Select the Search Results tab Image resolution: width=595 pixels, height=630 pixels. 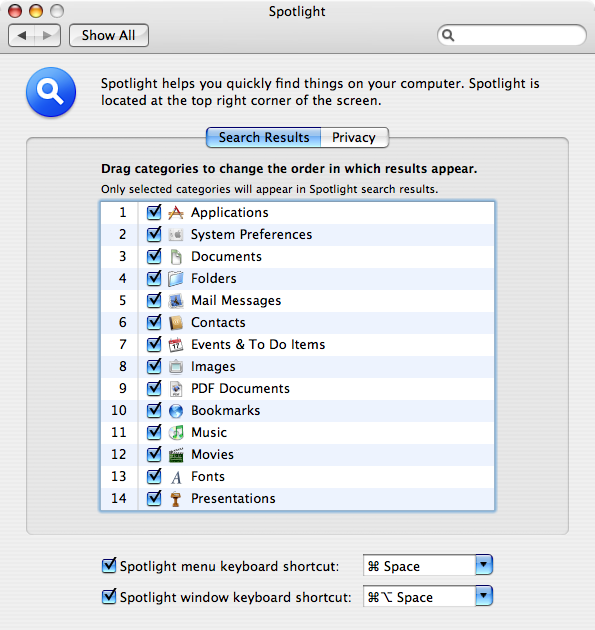pos(264,137)
